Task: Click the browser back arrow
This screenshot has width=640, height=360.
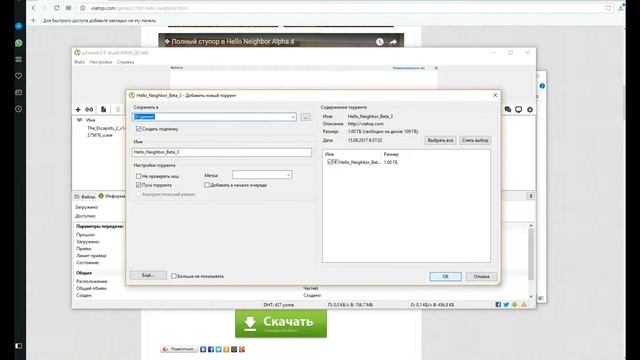Action: pos(33,8)
